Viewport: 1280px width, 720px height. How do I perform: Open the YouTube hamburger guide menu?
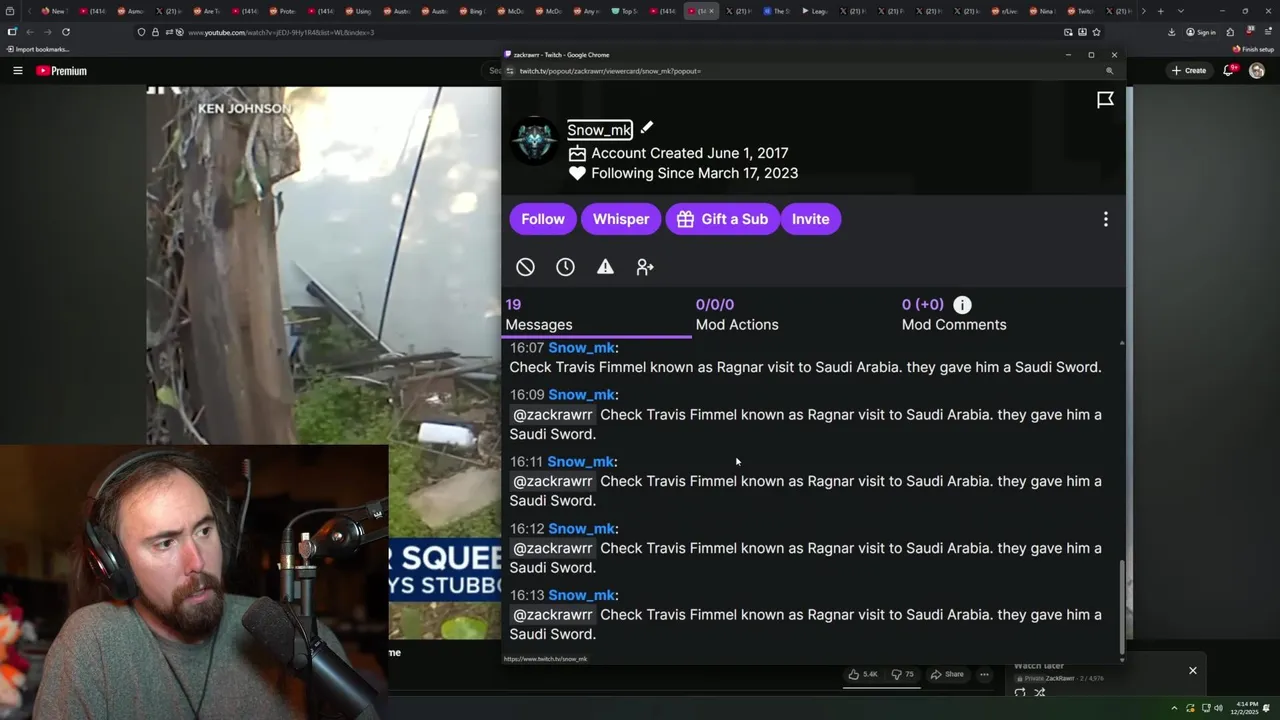click(x=17, y=71)
